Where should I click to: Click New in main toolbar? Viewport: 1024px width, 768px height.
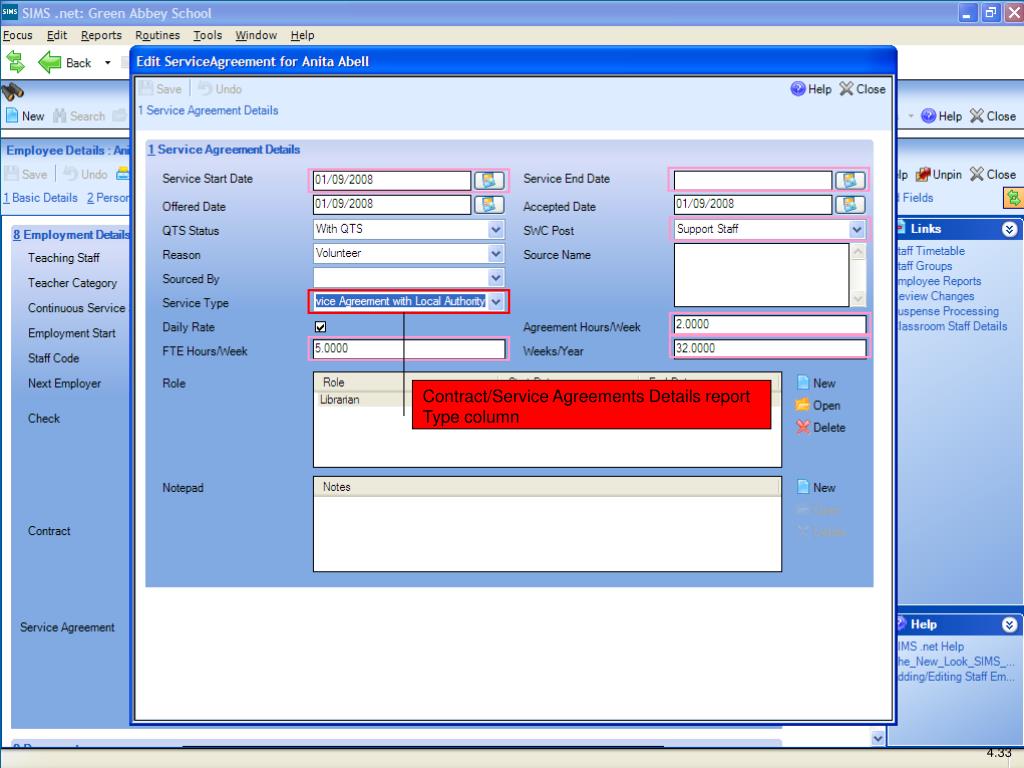click(x=25, y=116)
